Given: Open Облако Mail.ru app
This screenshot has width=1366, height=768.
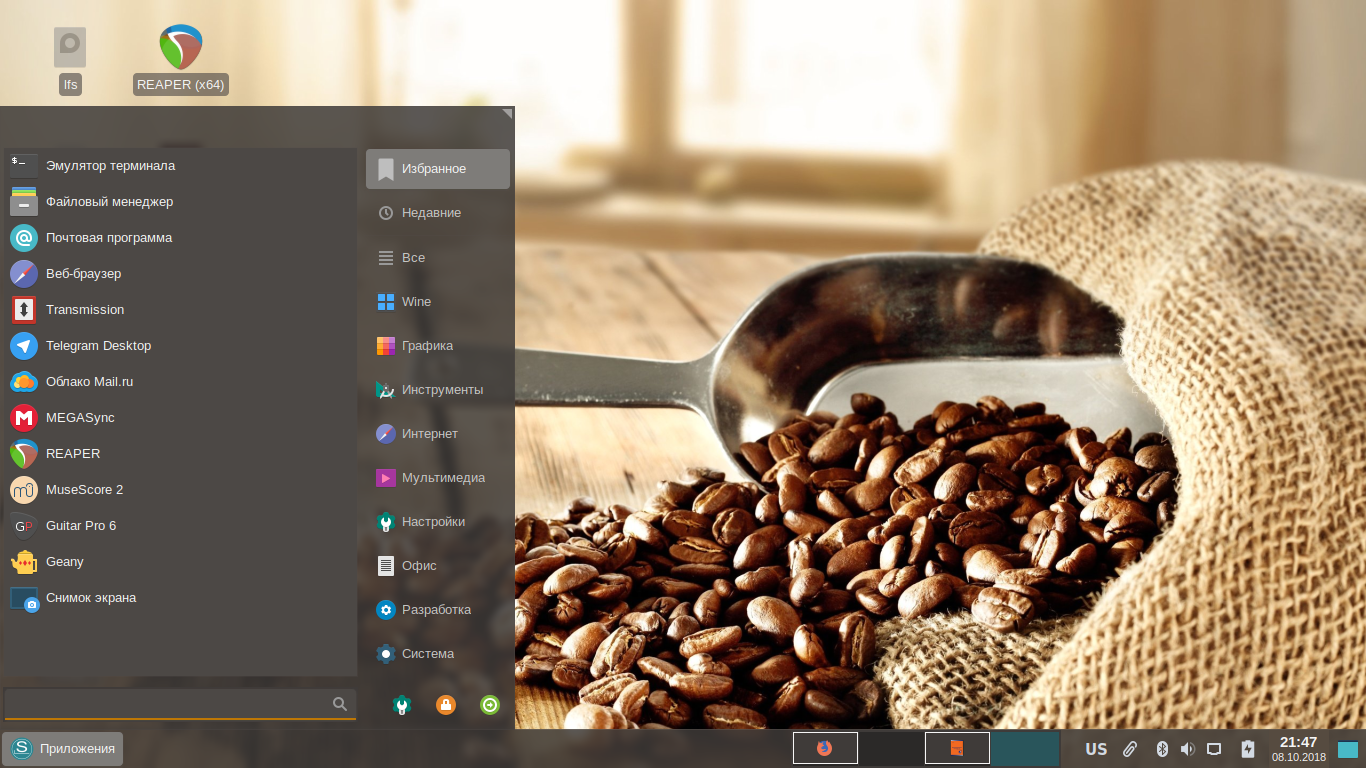Looking at the screenshot, I should (89, 382).
